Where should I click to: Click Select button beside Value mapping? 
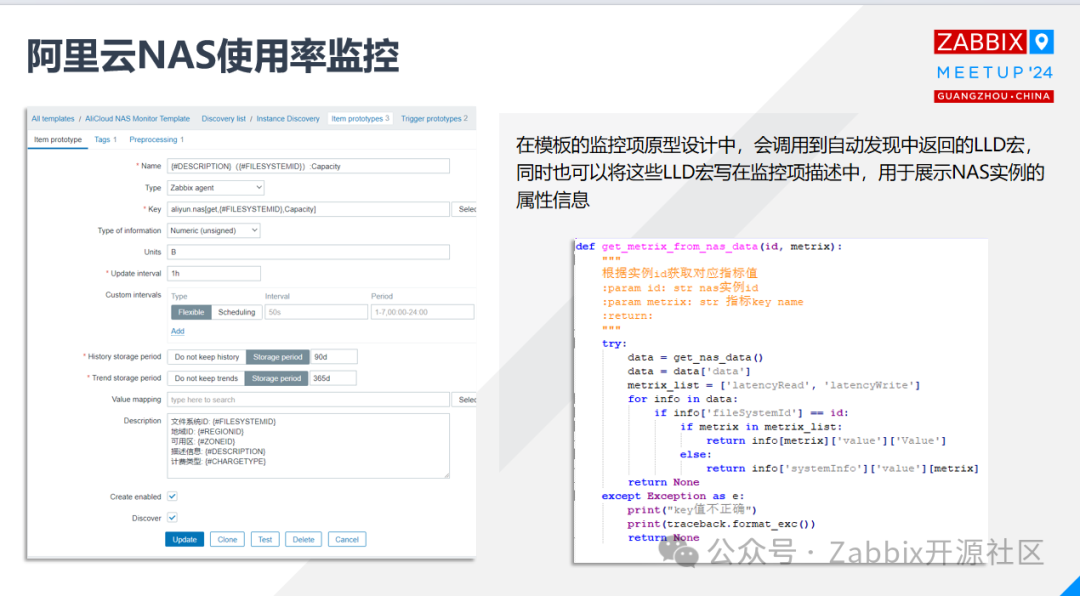pyautogui.click(x=464, y=400)
